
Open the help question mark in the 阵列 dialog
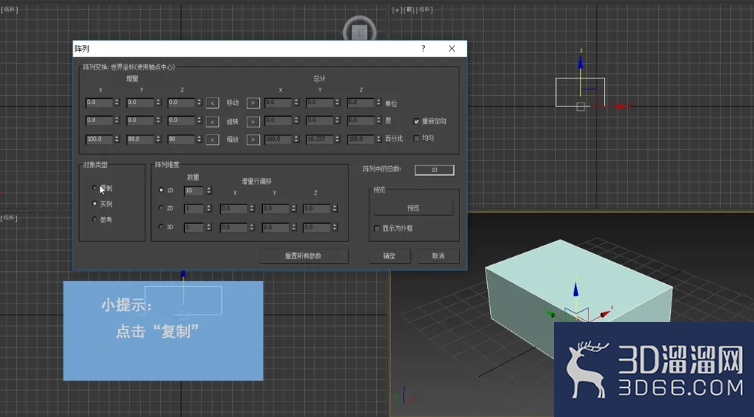click(x=423, y=49)
